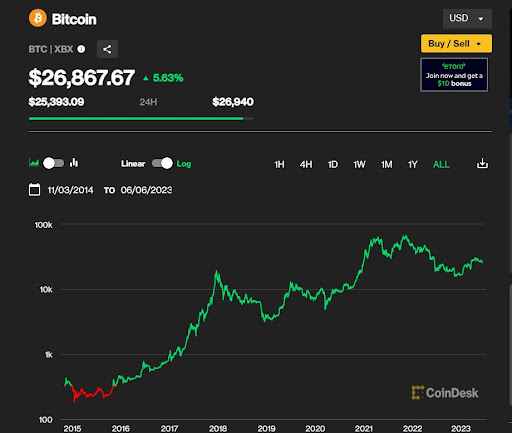Image resolution: width=512 pixels, height=433 pixels.
Task: Click the 10k y-axis label
Action: tap(46, 290)
